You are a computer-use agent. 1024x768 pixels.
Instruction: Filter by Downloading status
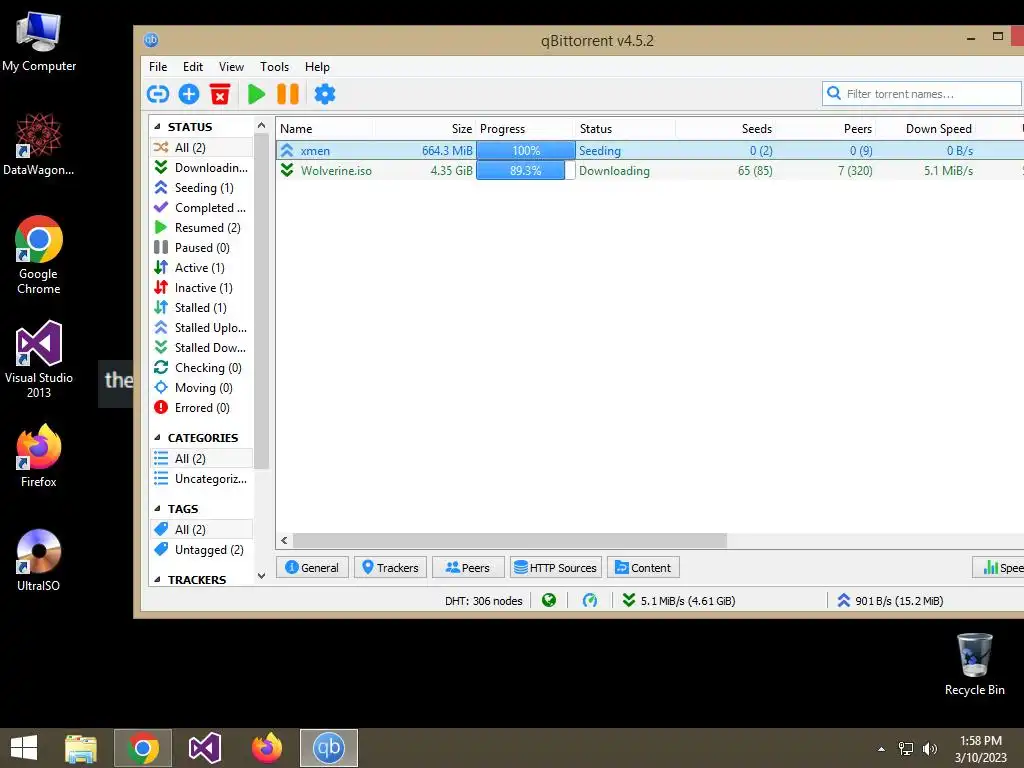tap(202, 167)
